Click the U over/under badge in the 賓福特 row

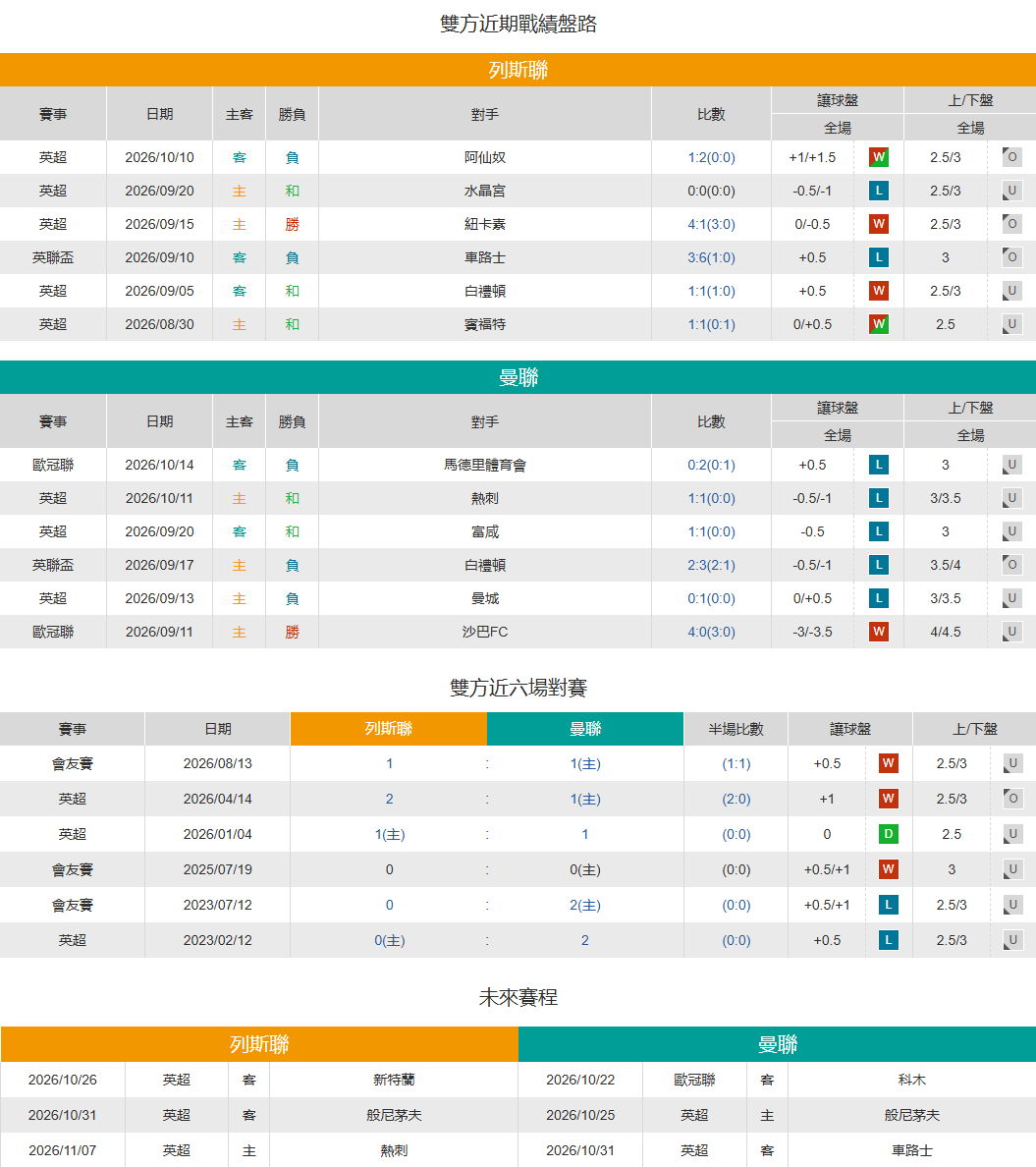1011,324
